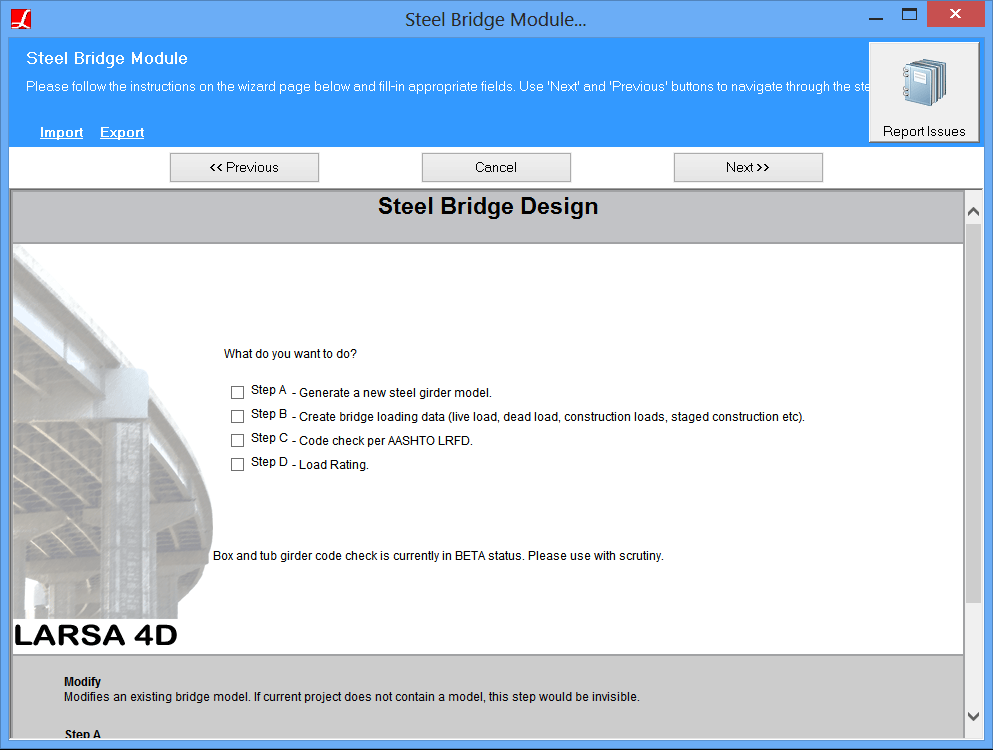The image size is (993, 750).
Task: Open the Import link
Action: tap(61, 132)
